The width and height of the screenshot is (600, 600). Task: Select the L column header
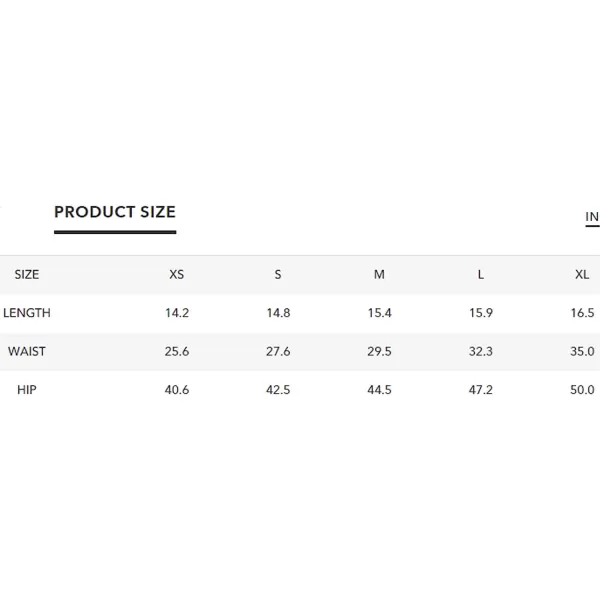pos(481,274)
